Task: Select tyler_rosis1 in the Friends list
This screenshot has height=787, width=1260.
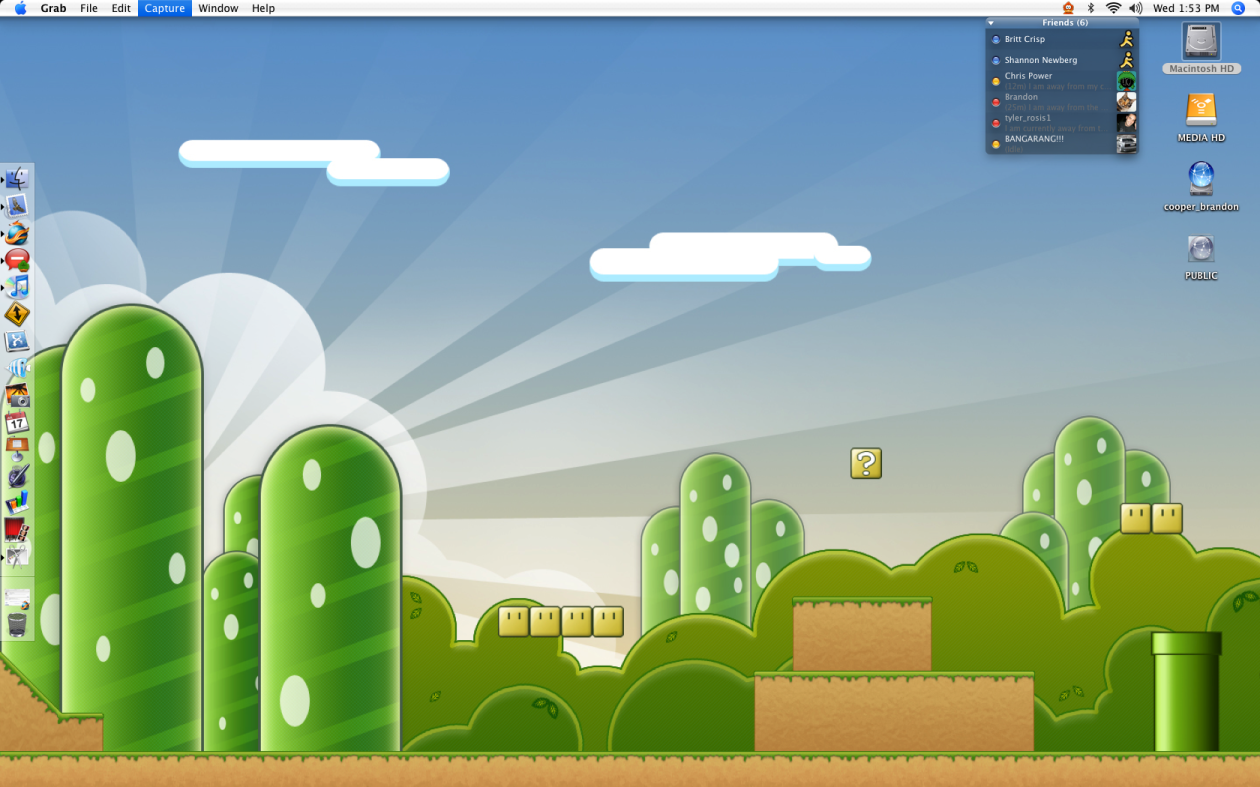Action: pyautogui.click(x=1062, y=123)
